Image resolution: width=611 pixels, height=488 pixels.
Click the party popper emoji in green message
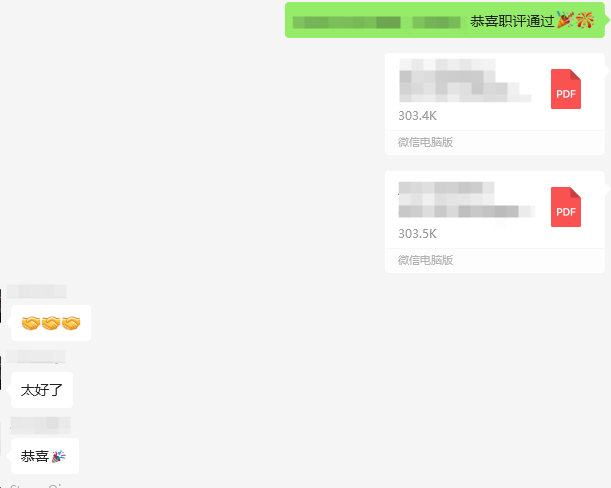point(565,20)
